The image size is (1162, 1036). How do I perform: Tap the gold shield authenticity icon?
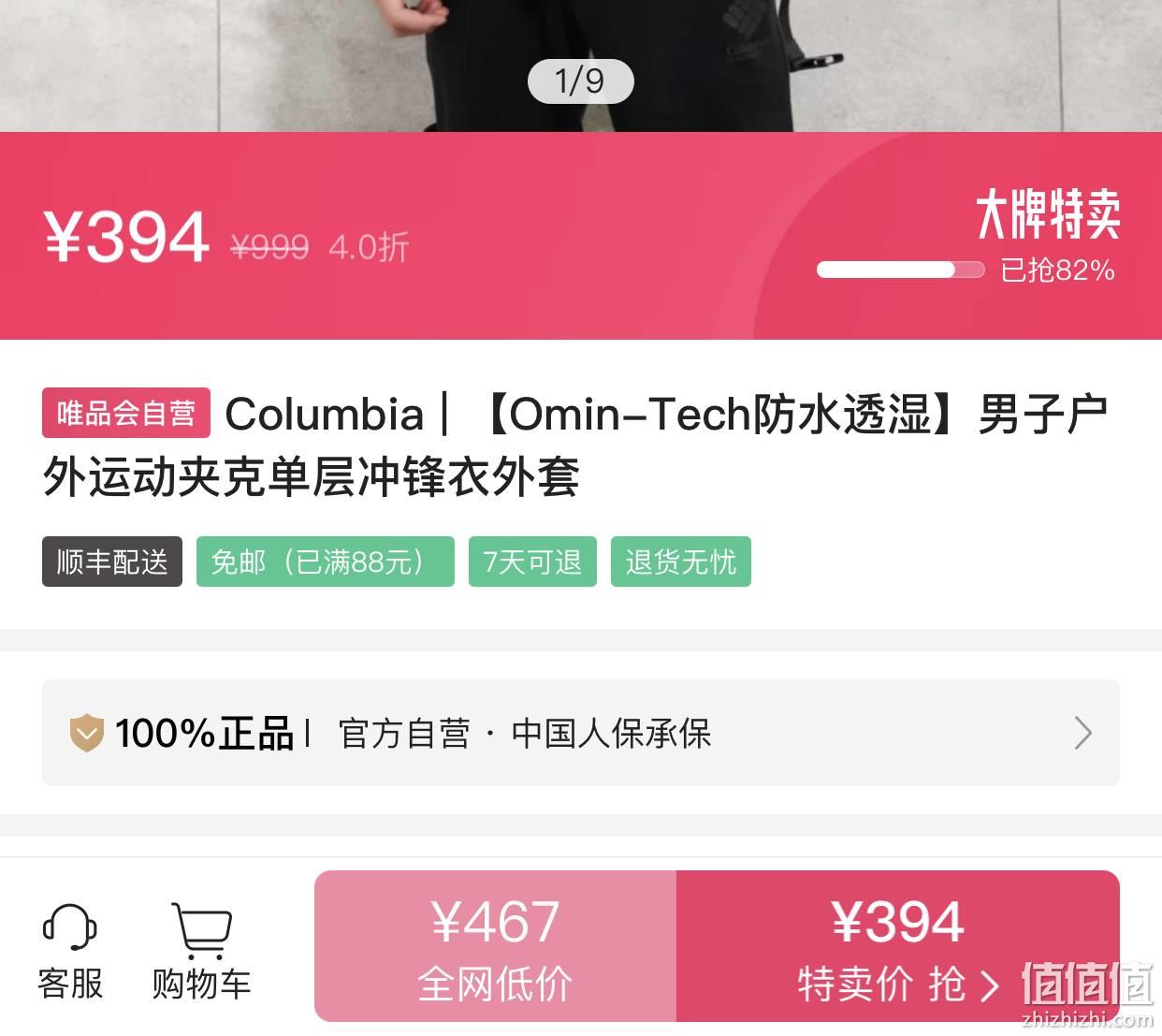pyautogui.click(x=86, y=733)
